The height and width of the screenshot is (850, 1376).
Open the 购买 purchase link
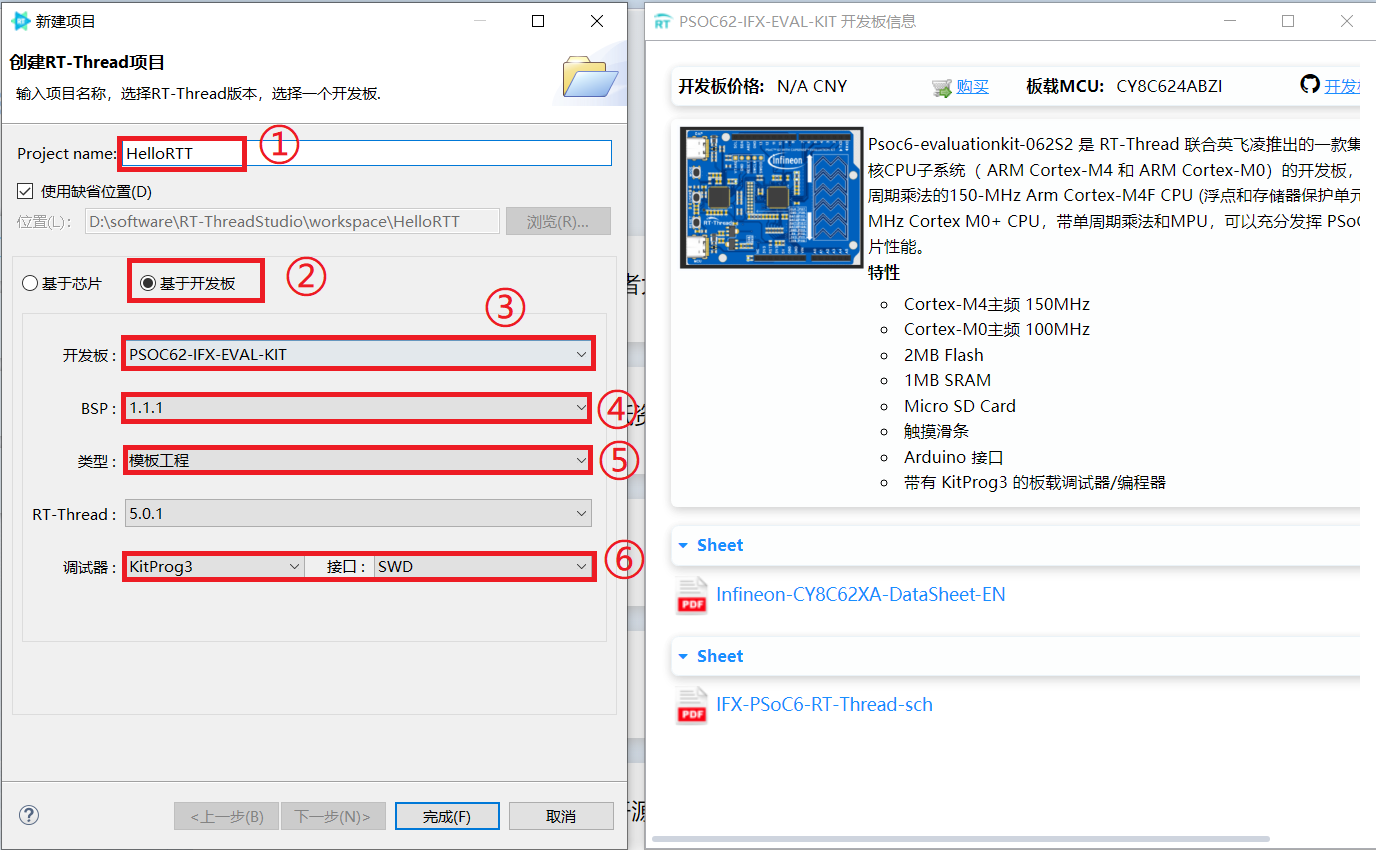(x=972, y=86)
